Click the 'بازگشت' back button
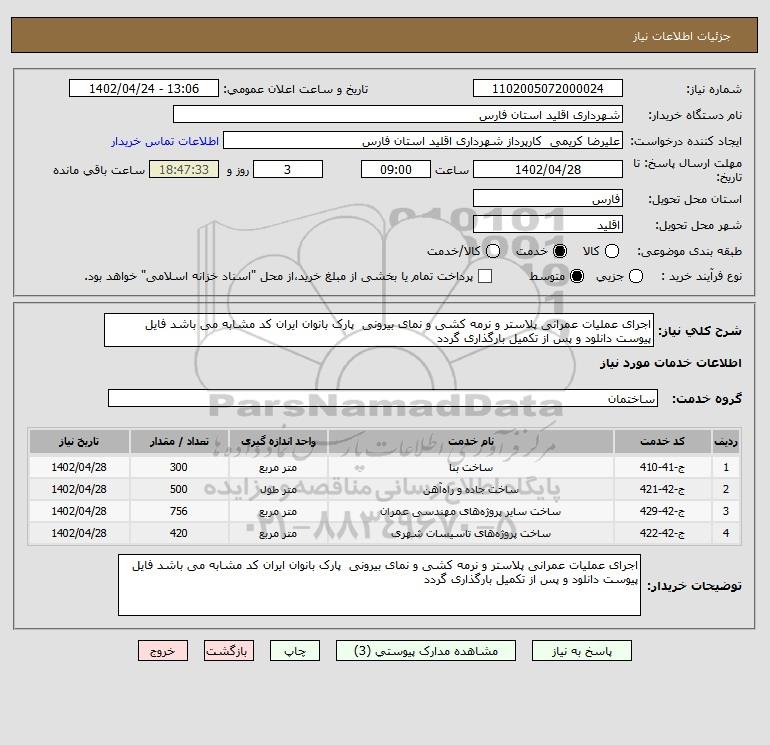The height and width of the screenshot is (745, 770). [229, 651]
